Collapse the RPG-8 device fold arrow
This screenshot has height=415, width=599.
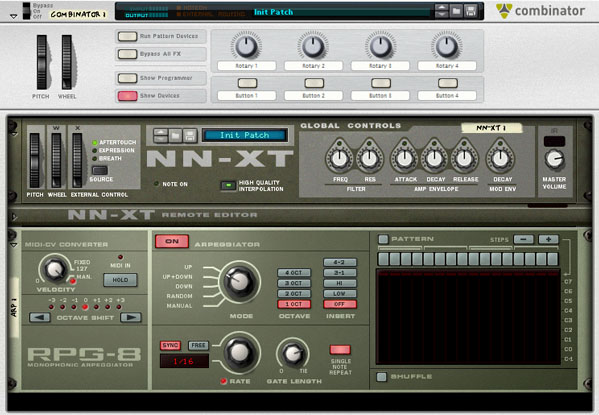(14, 245)
